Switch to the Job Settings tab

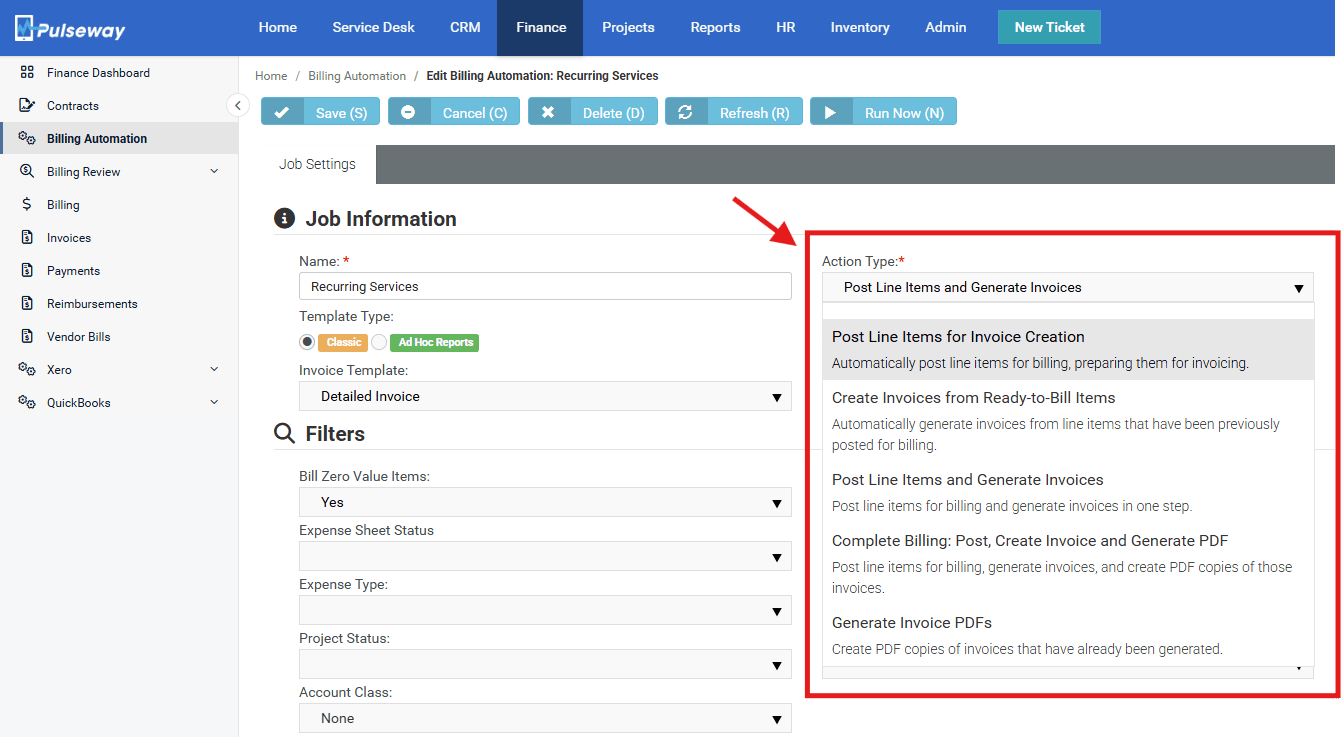pyautogui.click(x=317, y=165)
